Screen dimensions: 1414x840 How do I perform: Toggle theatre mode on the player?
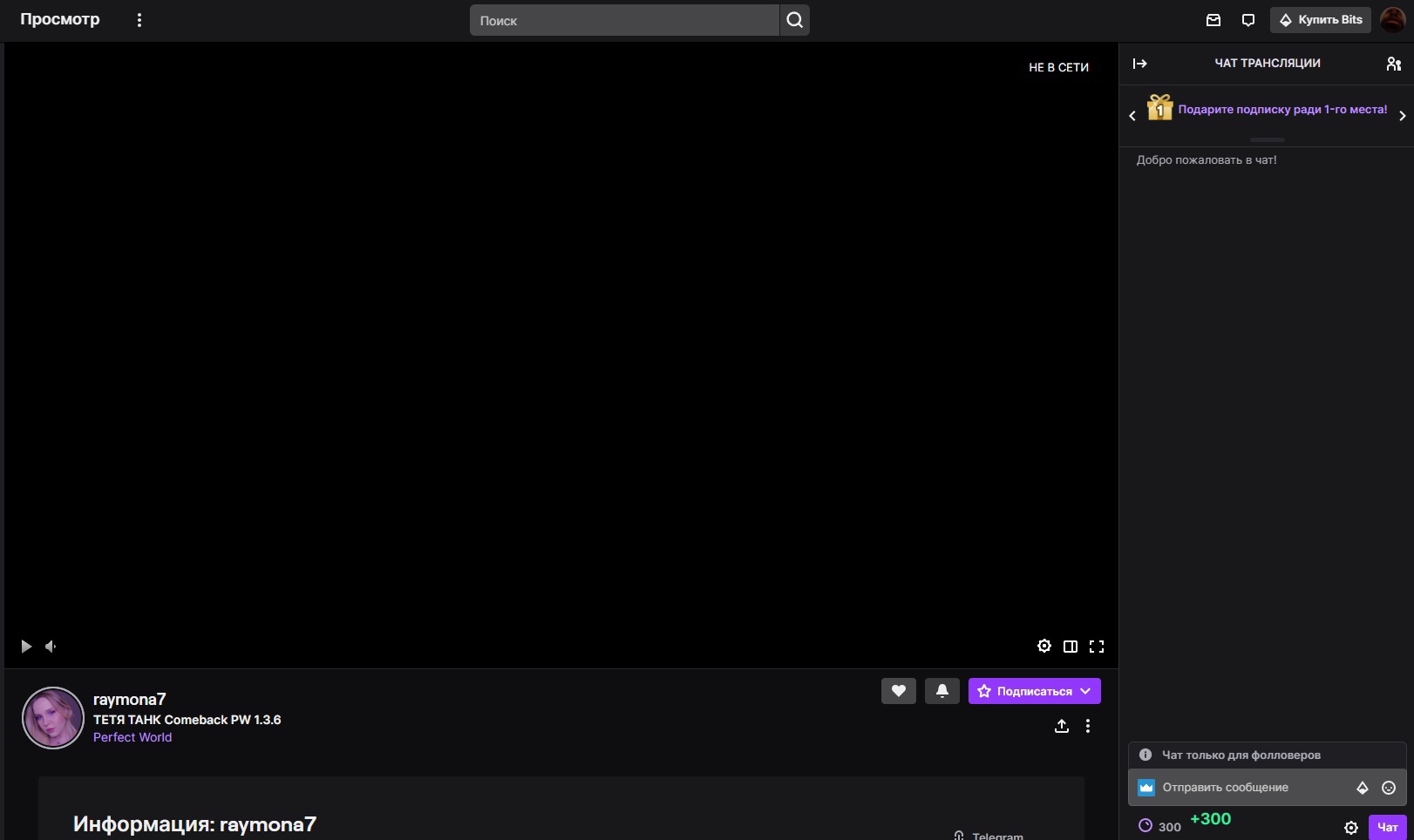pyautogui.click(x=1070, y=646)
